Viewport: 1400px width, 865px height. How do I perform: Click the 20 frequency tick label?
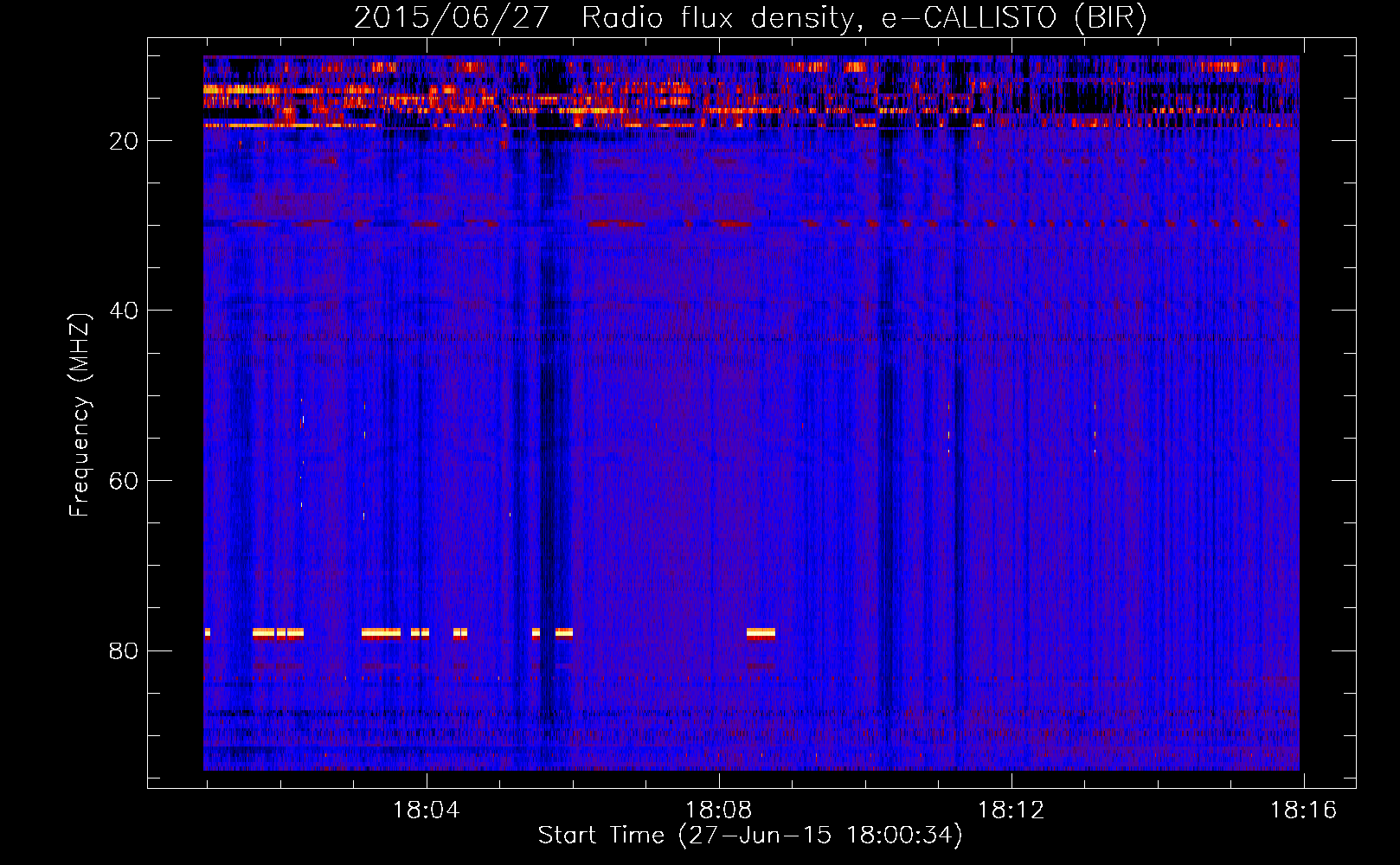point(124,141)
